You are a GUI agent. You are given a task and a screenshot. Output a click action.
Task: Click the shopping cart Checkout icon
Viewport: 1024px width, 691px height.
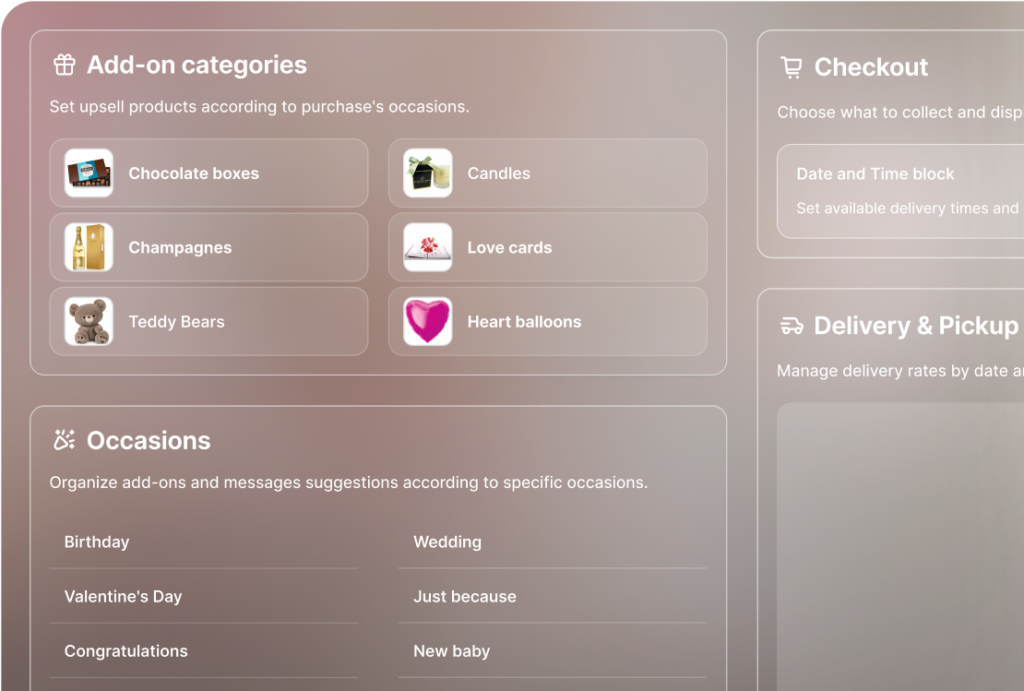[791, 68]
